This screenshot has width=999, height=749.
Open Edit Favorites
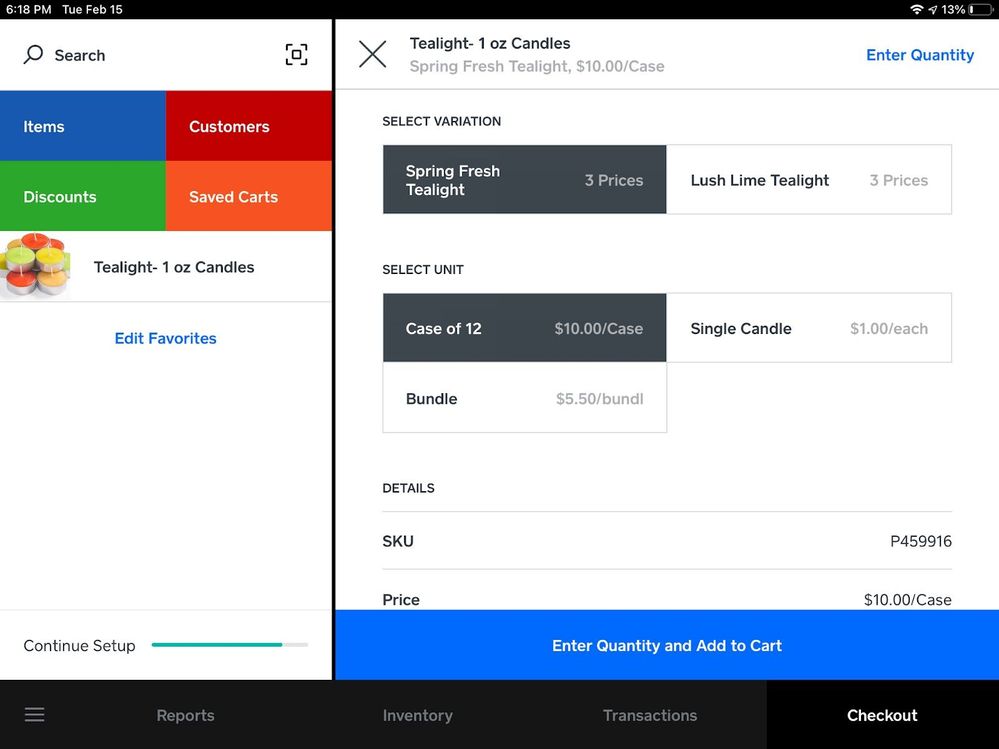(165, 338)
